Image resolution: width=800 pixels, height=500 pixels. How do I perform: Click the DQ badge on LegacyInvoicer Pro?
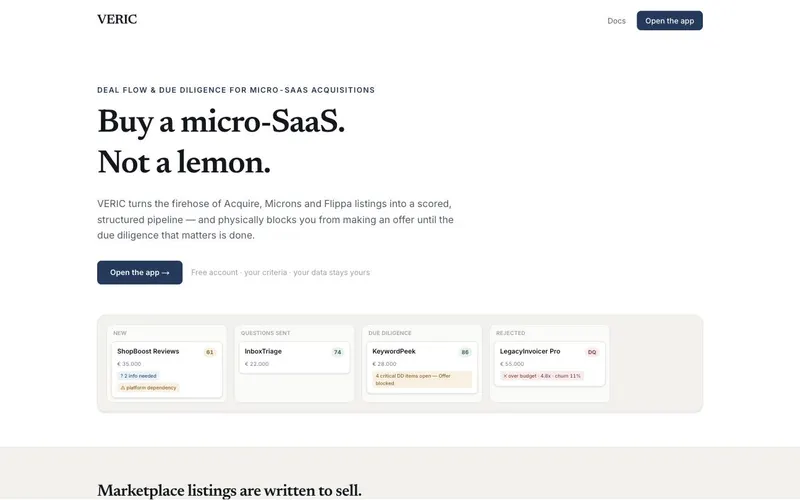[592, 352]
